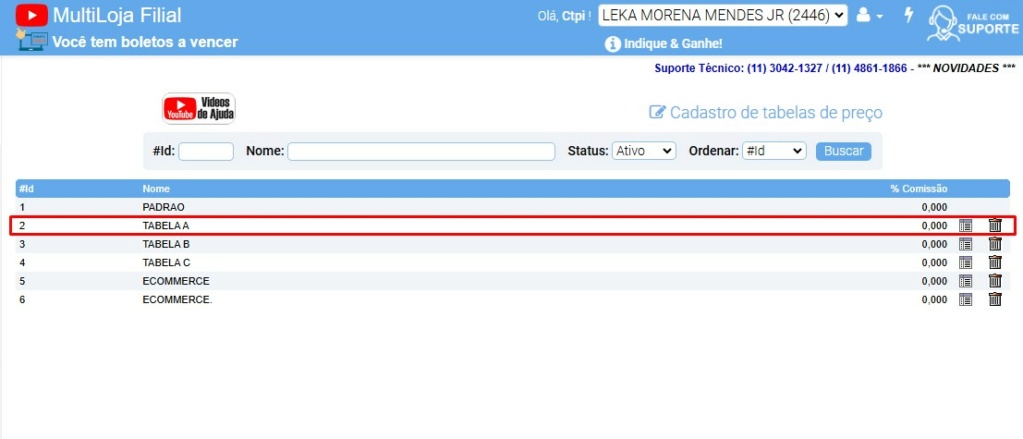Open the Videos de Ajuda YouTube thumbnail
The width and height of the screenshot is (1023, 439).
click(199, 108)
